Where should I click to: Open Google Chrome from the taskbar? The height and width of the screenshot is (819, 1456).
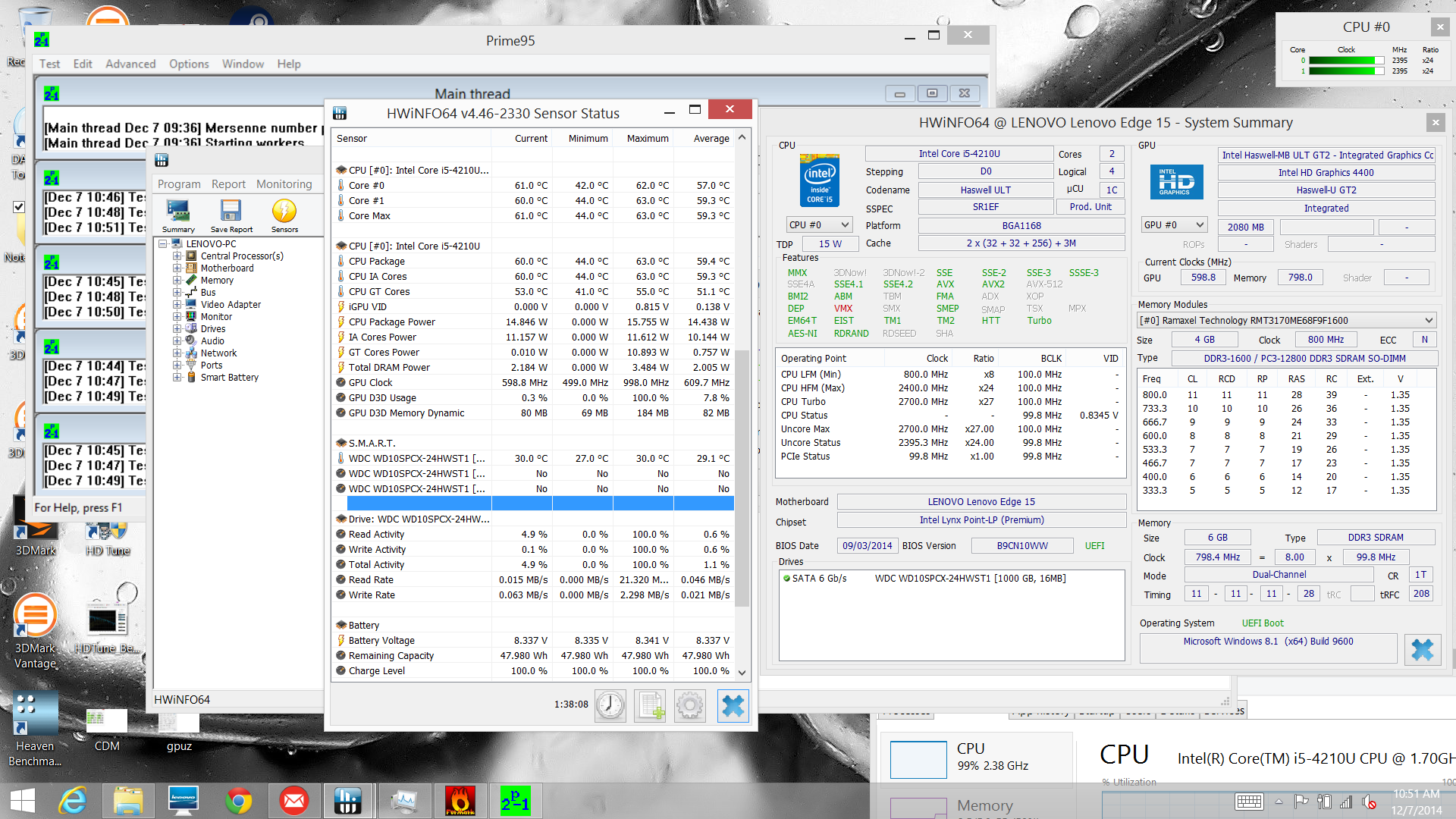239,801
